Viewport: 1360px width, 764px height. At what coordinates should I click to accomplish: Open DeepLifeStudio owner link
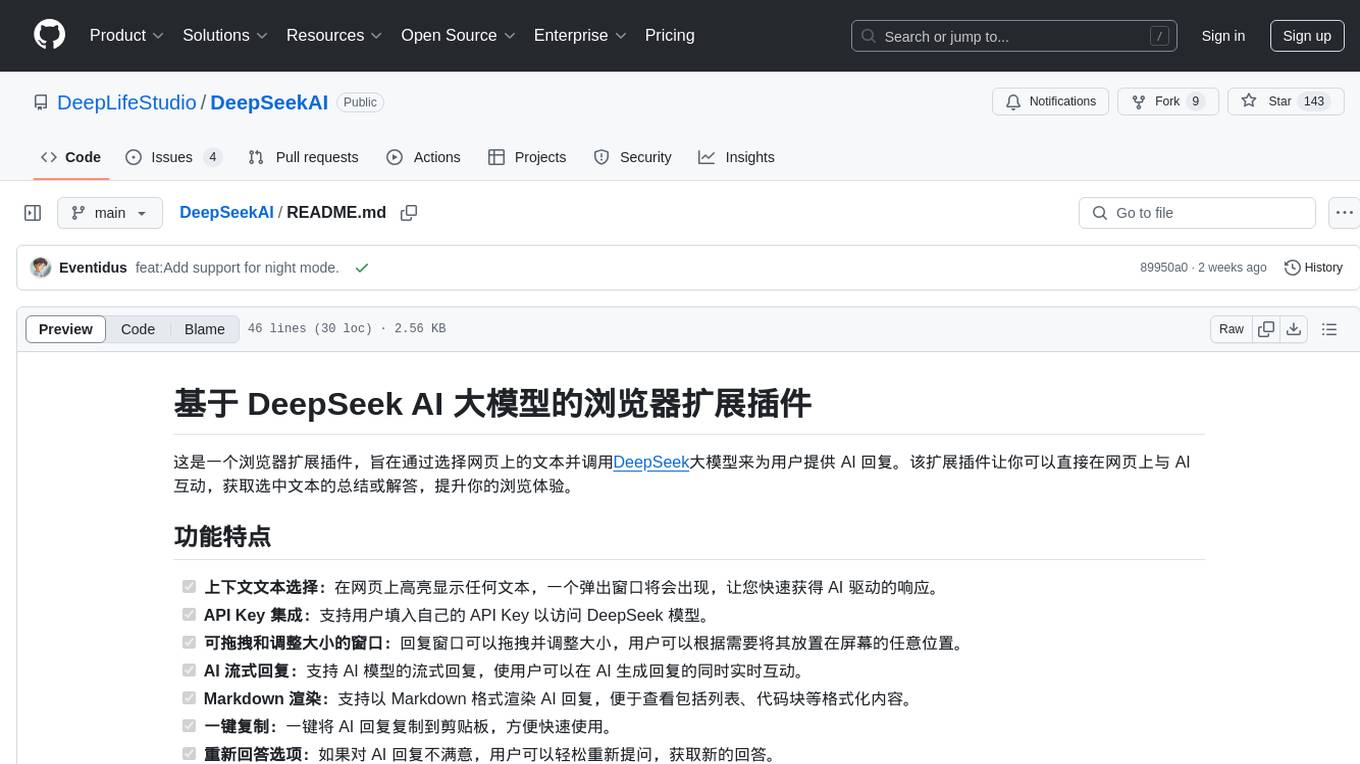click(x=127, y=102)
